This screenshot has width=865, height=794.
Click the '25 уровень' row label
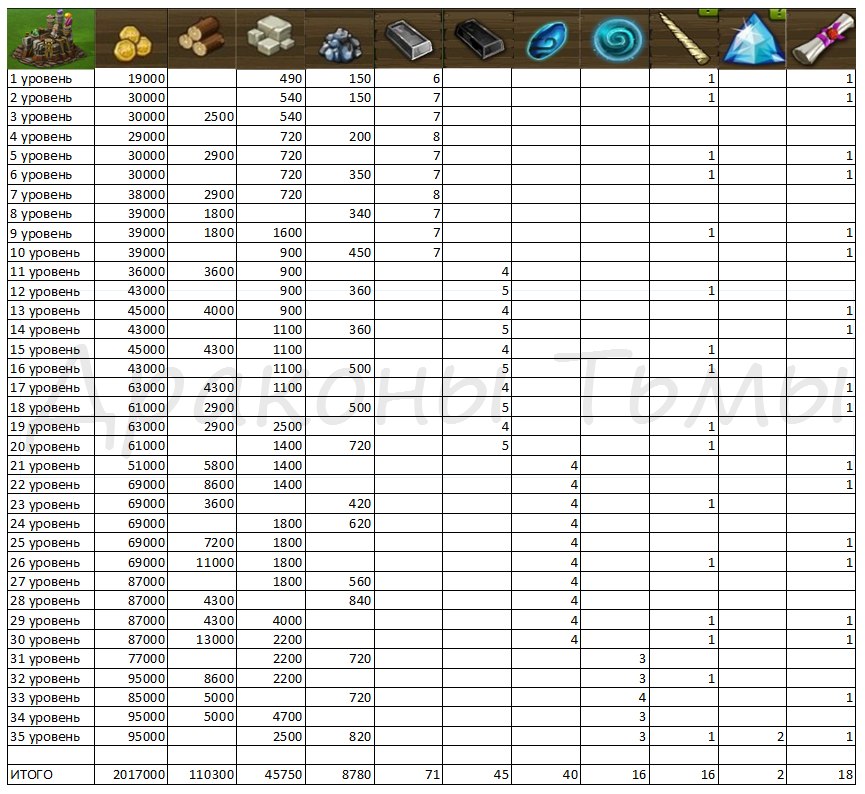45,543
